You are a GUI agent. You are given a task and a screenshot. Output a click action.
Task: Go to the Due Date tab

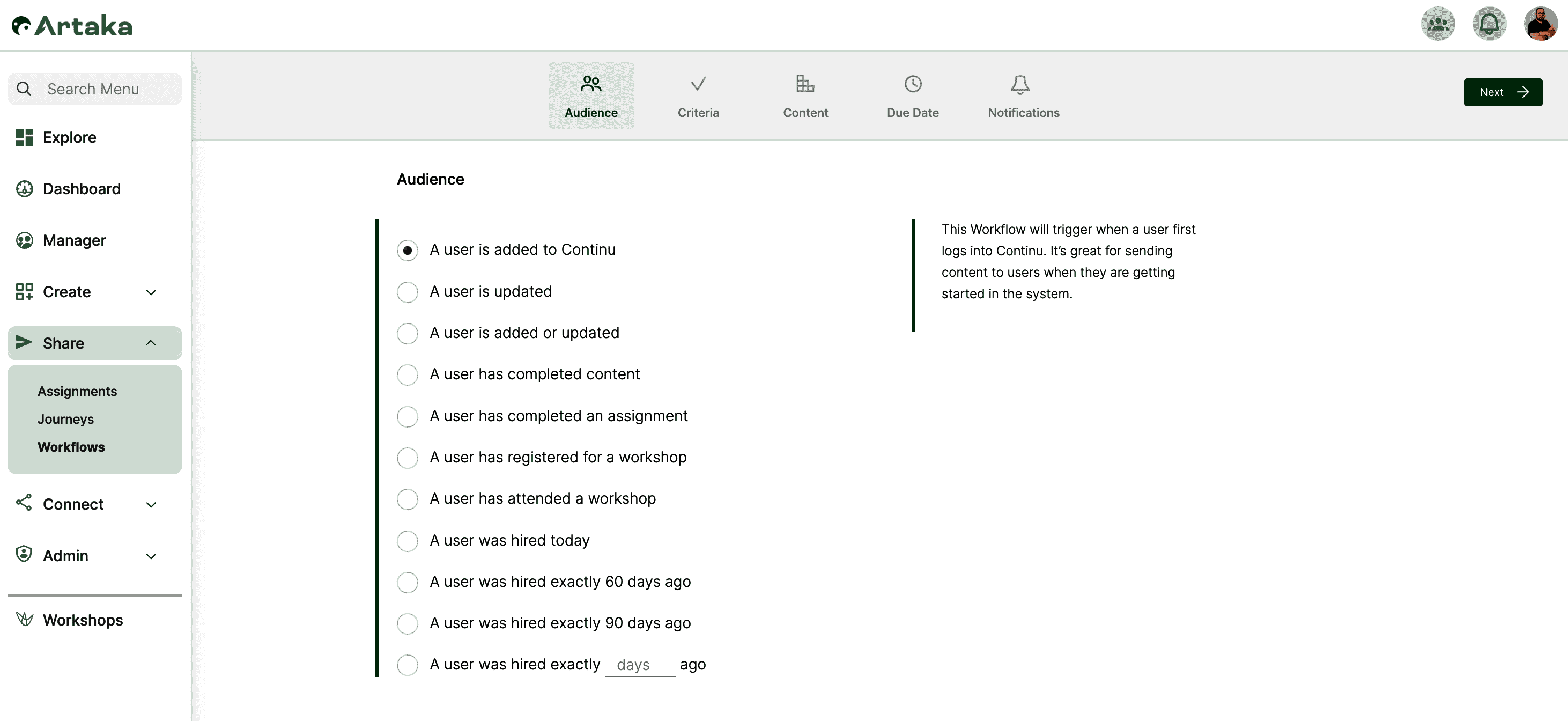tap(912, 95)
